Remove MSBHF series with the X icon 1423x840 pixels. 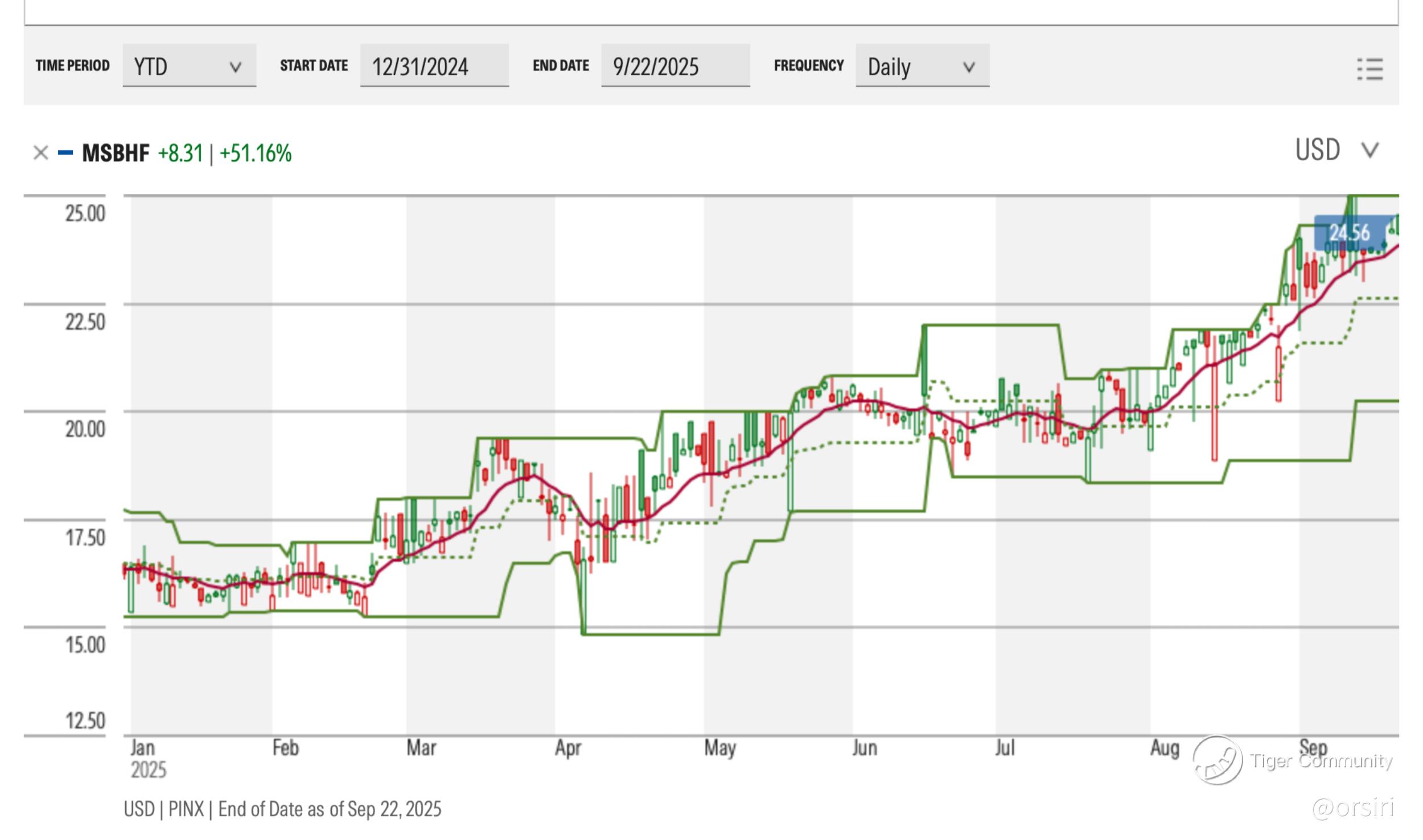40,153
